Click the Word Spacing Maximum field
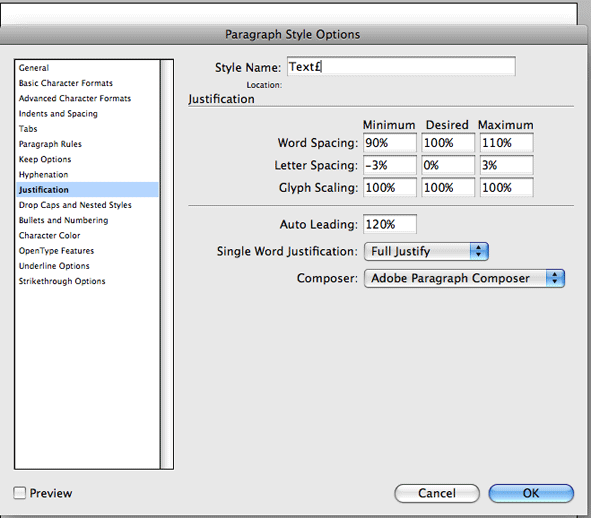This screenshot has width=591, height=518. 507,143
